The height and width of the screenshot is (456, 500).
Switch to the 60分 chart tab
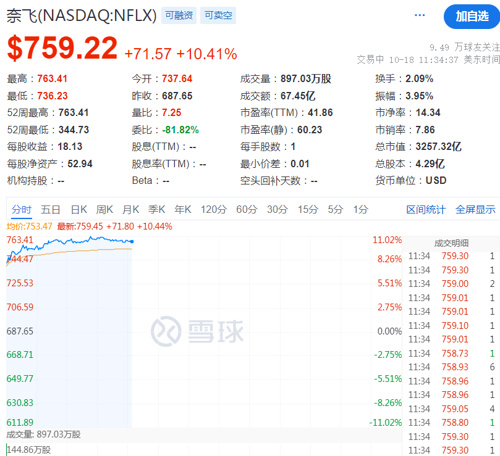click(x=247, y=210)
